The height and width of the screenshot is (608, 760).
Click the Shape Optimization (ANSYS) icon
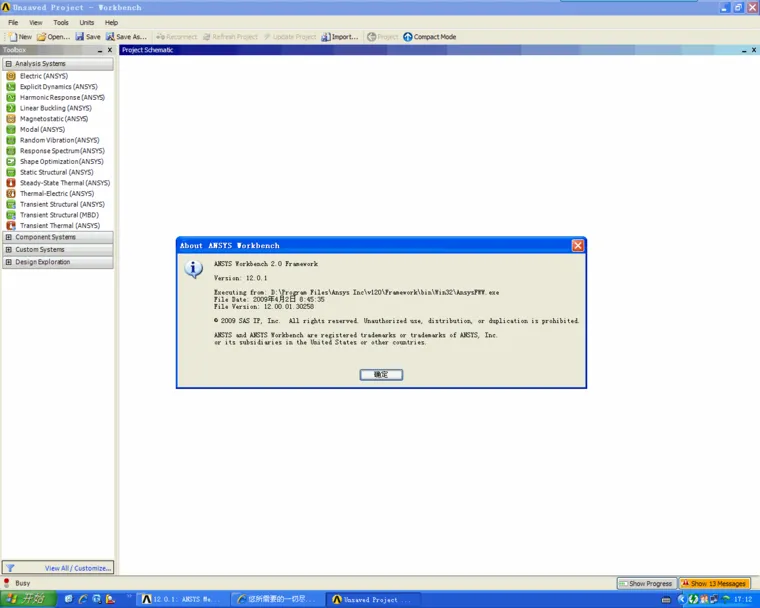click(x=11, y=161)
